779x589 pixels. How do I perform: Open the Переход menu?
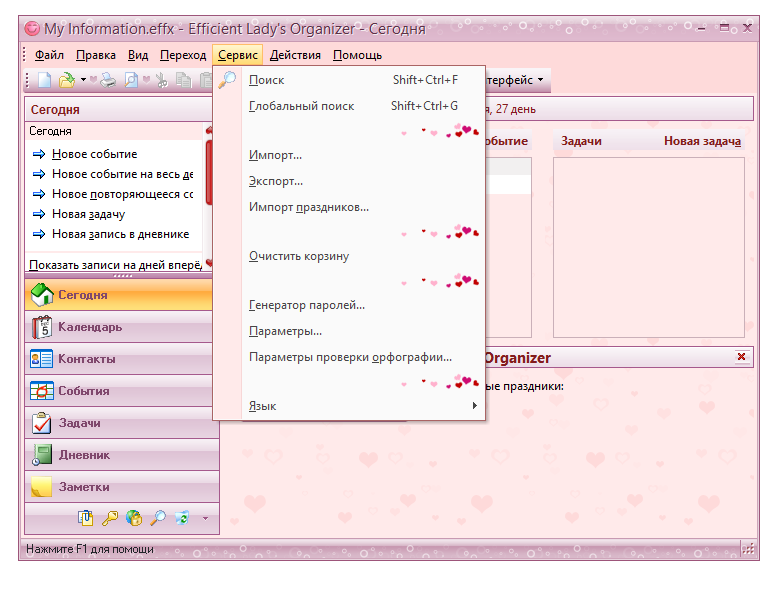(x=183, y=55)
